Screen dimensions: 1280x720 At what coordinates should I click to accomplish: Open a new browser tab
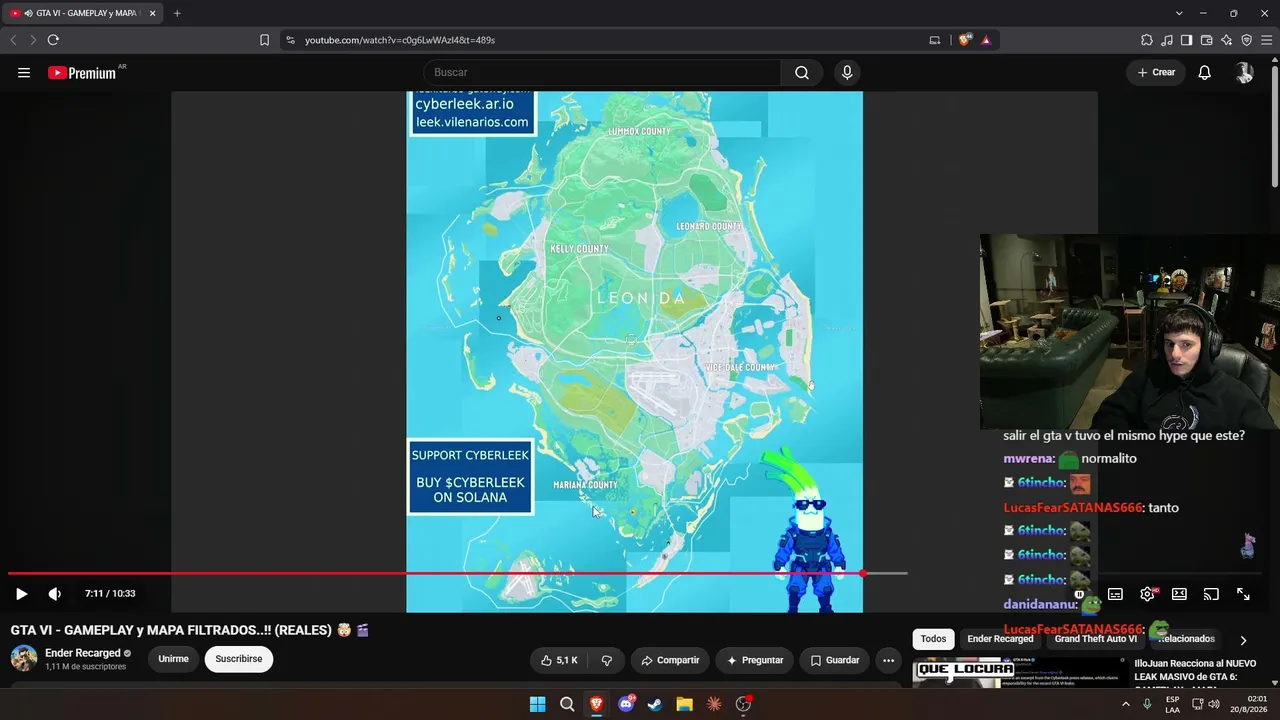pos(177,13)
